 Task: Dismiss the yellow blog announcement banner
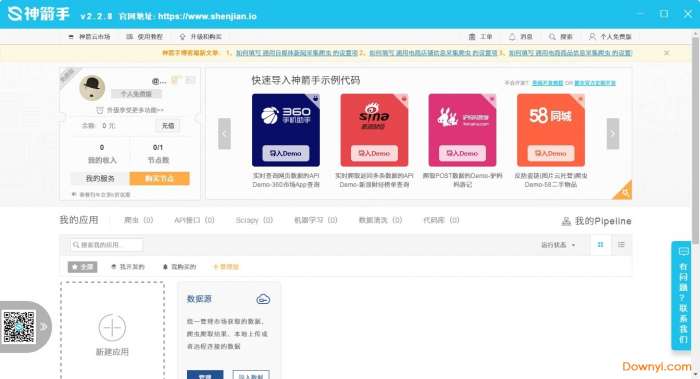coord(667,53)
